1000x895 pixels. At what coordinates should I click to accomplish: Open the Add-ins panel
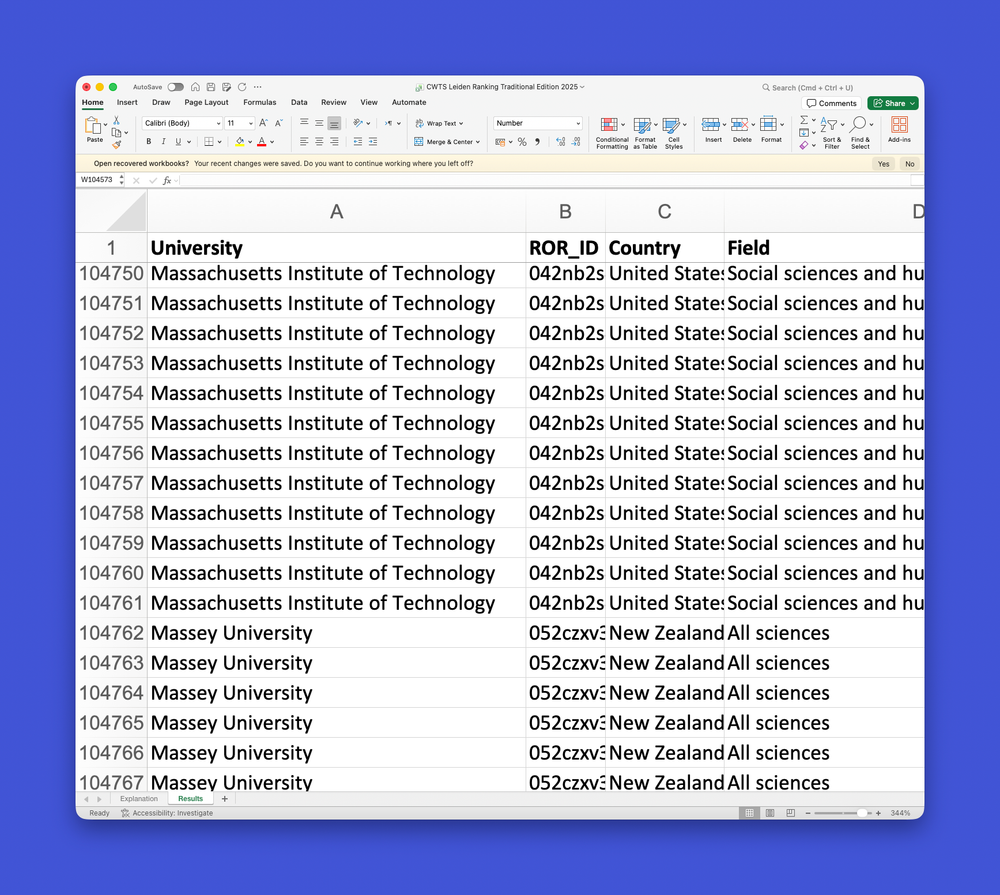click(899, 129)
